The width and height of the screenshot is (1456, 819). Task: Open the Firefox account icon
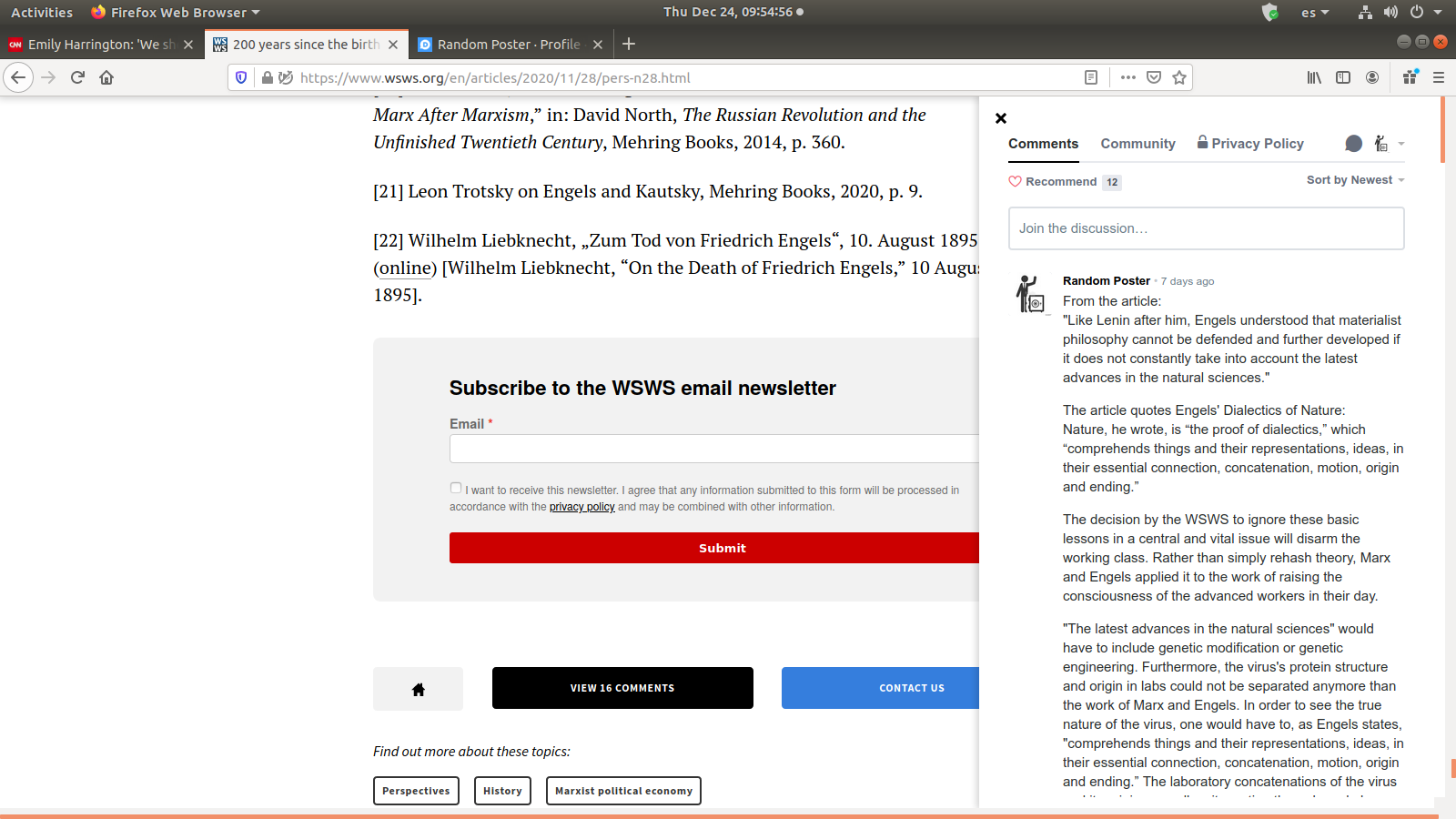[x=1372, y=77]
